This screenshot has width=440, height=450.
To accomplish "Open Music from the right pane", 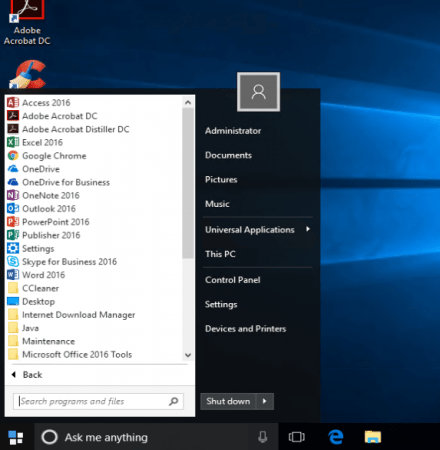I will pos(217,204).
